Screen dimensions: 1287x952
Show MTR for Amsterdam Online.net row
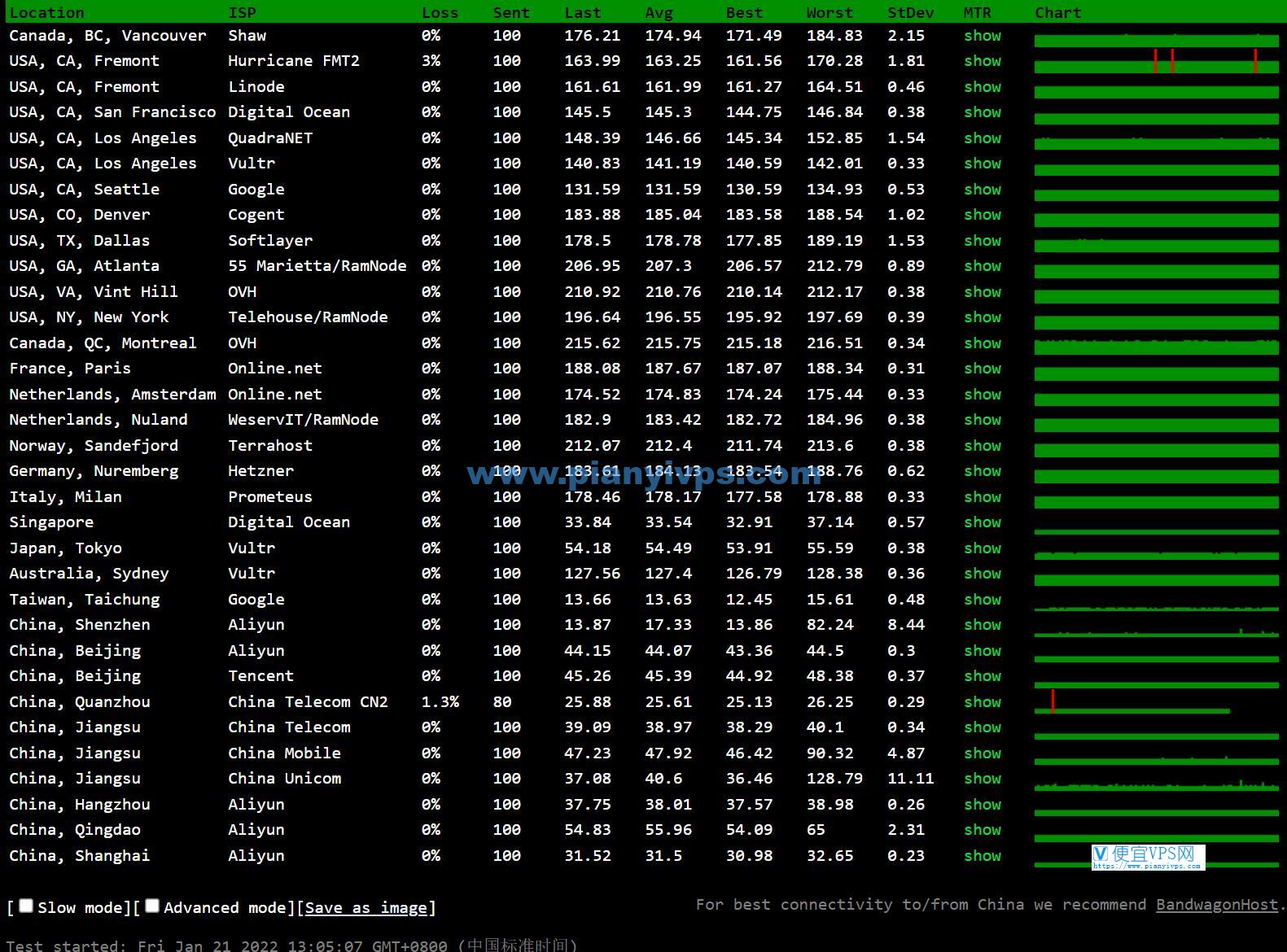point(983,394)
